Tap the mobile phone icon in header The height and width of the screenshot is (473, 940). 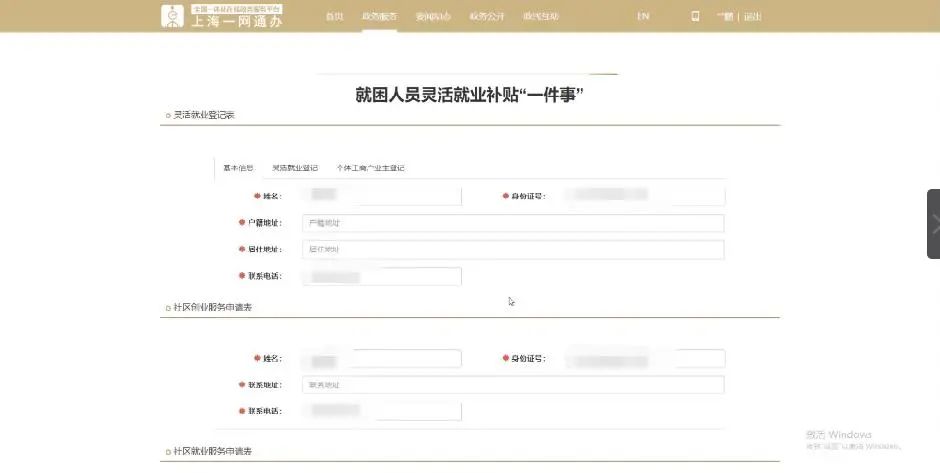click(695, 16)
